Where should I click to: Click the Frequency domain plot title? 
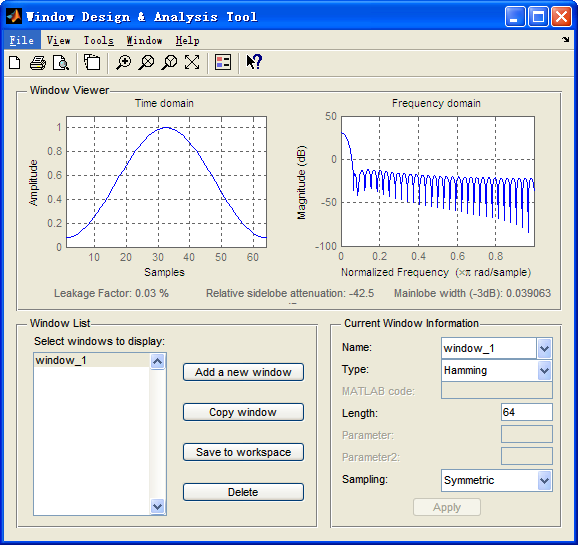[436, 103]
